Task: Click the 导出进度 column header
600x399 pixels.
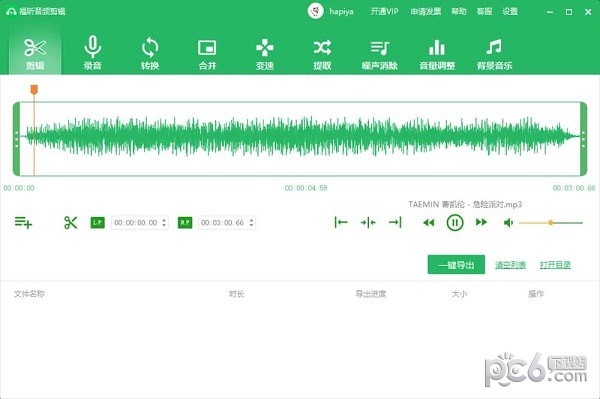Action: (x=371, y=294)
